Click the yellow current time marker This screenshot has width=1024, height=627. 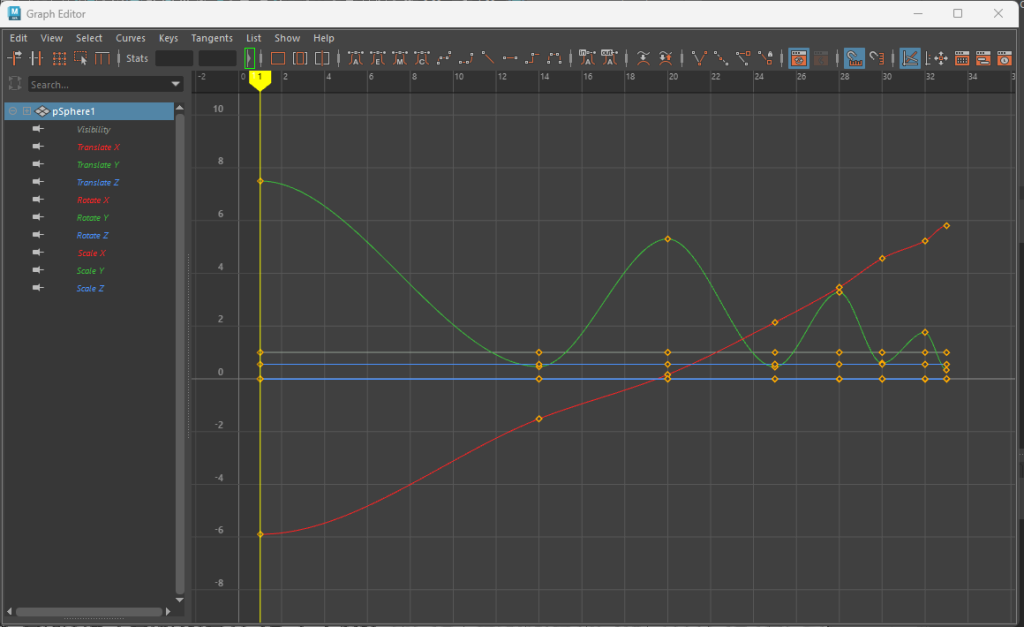pyautogui.click(x=260, y=78)
